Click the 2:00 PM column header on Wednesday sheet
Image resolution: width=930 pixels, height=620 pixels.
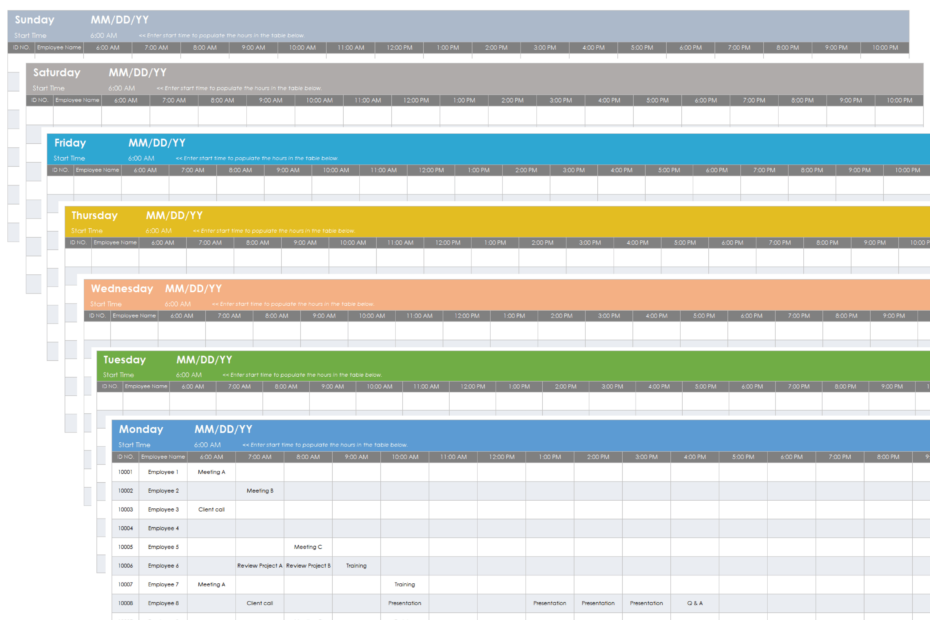(561, 316)
